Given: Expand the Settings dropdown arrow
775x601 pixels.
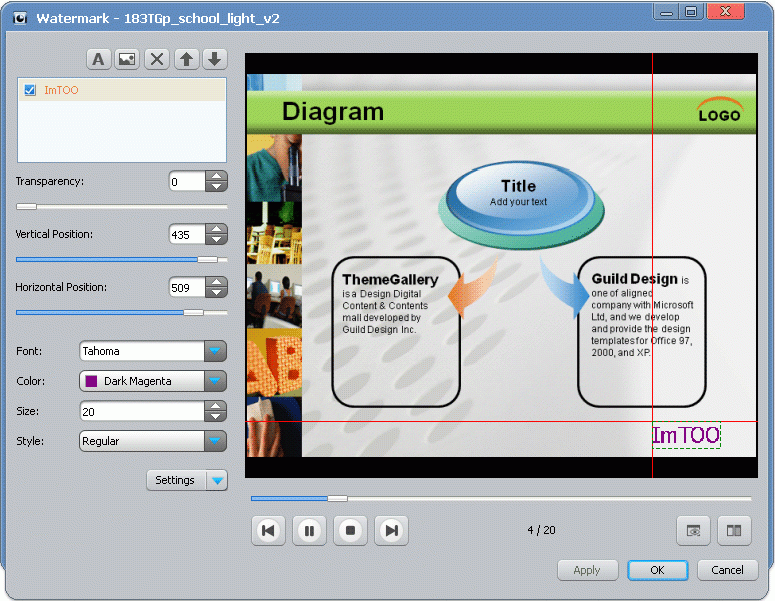Looking at the screenshot, I should click(217, 480).
